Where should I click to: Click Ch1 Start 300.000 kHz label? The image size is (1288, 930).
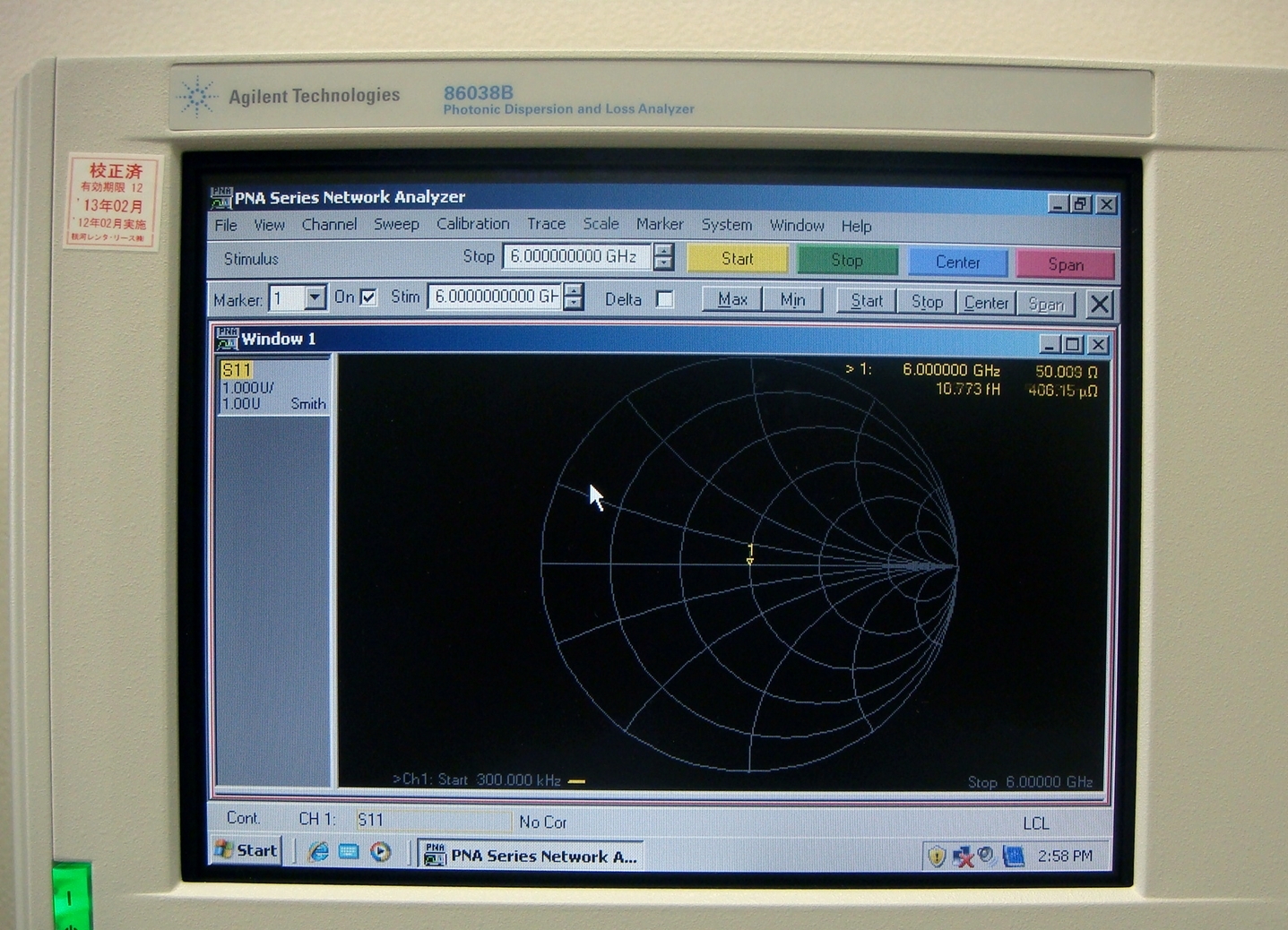477,779
